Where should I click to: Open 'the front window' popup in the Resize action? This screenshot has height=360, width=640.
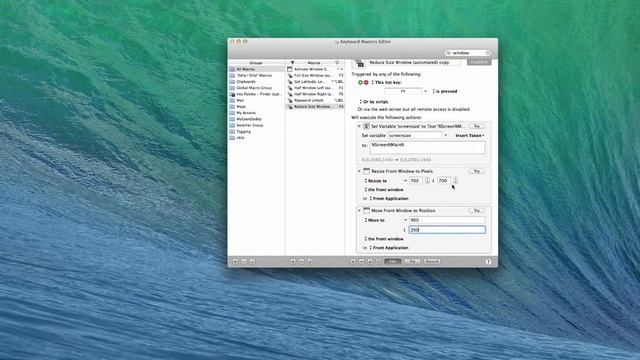tap(384, 190)
